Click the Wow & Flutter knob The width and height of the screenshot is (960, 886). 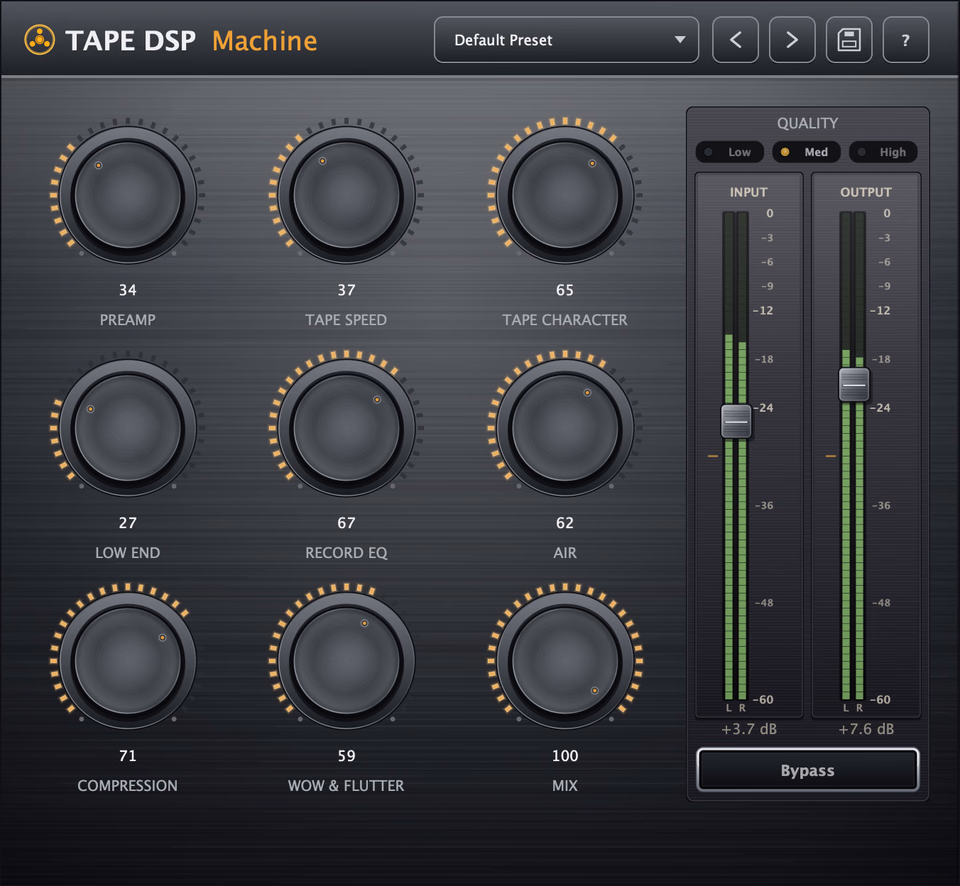click(x=347, y=661)
